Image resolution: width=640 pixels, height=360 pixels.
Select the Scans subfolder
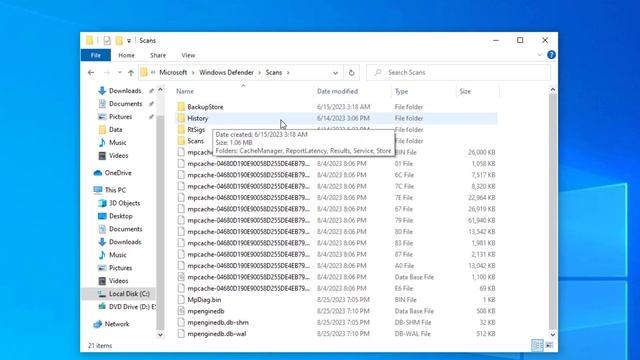pyautogui.click(x=196, y=141)
